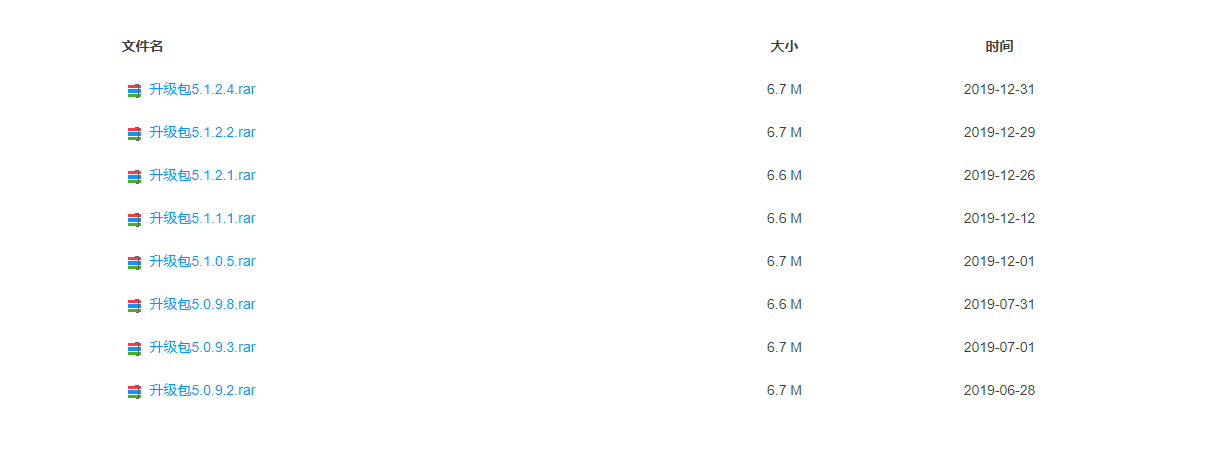Download 升级包5.1.0.5.rar upgrade package
This screenshot has height=459, width=1214.
(x=202, y=261)
